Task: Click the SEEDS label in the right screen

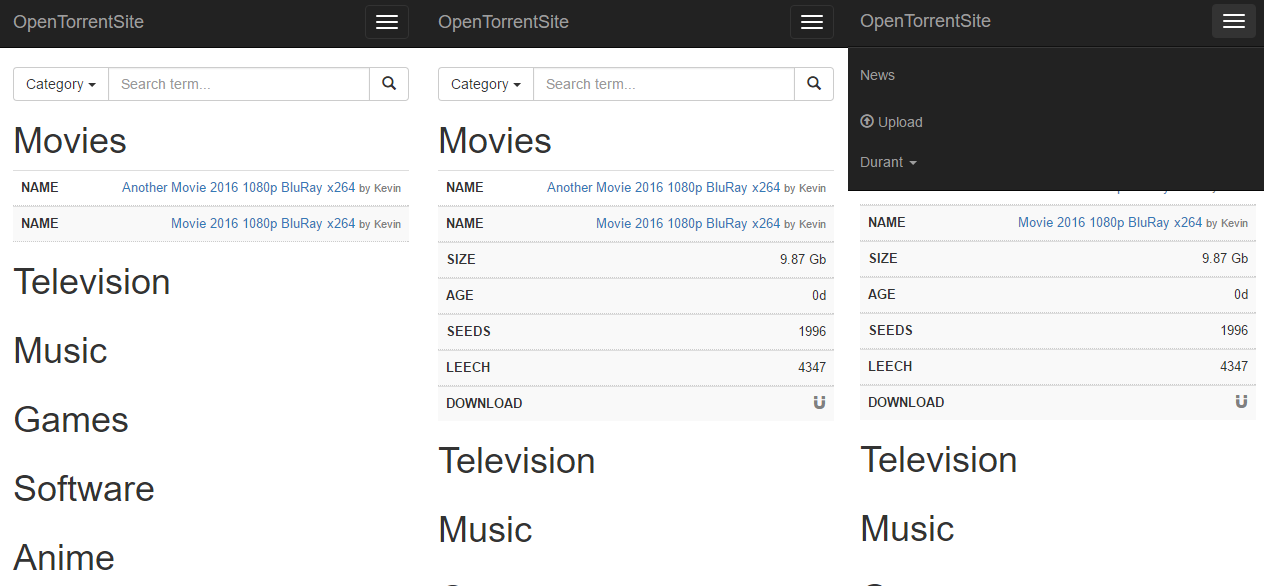Action: pyautogui.click(x=890, y=330)
